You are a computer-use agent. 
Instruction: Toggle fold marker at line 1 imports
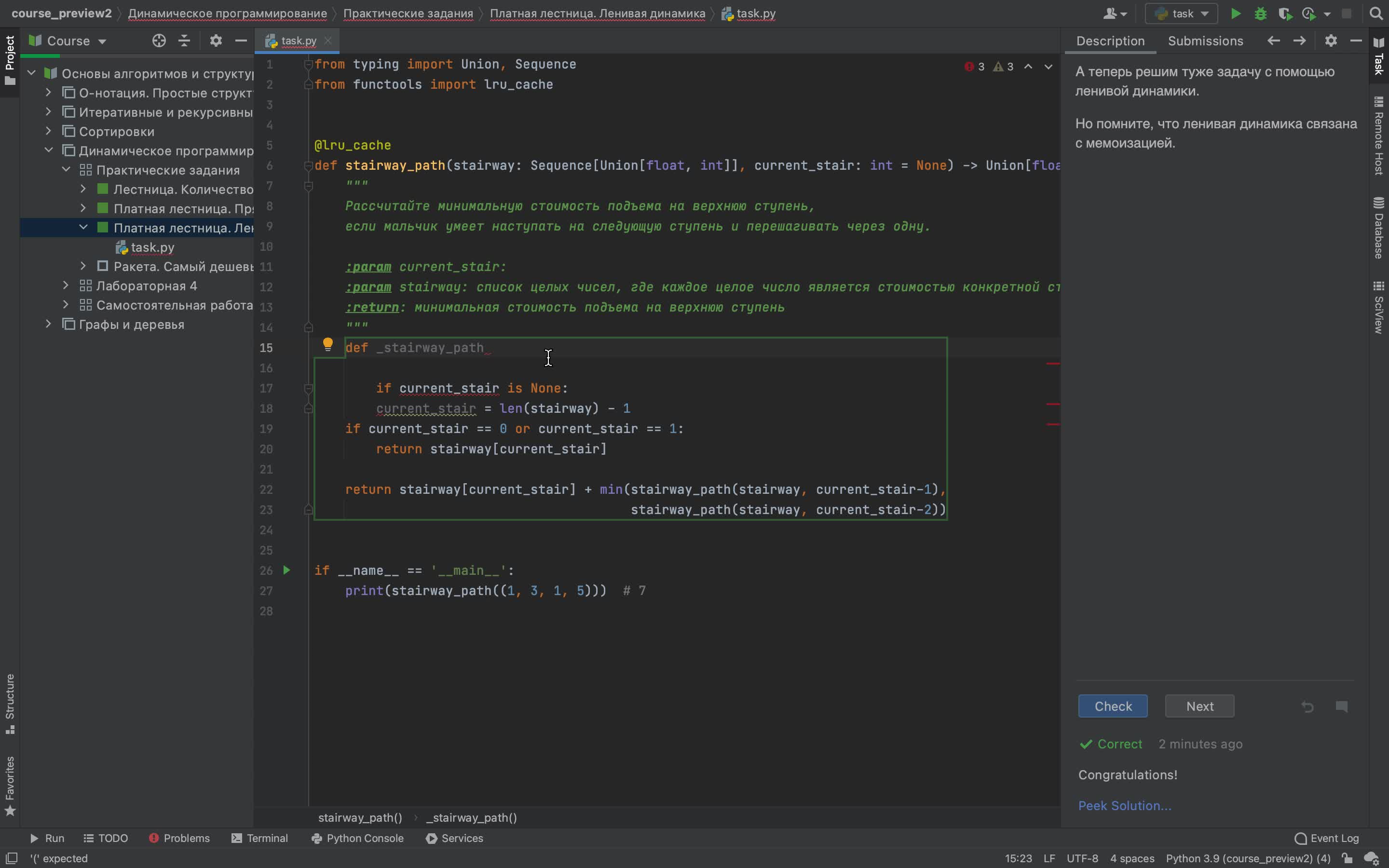(308, 64)
